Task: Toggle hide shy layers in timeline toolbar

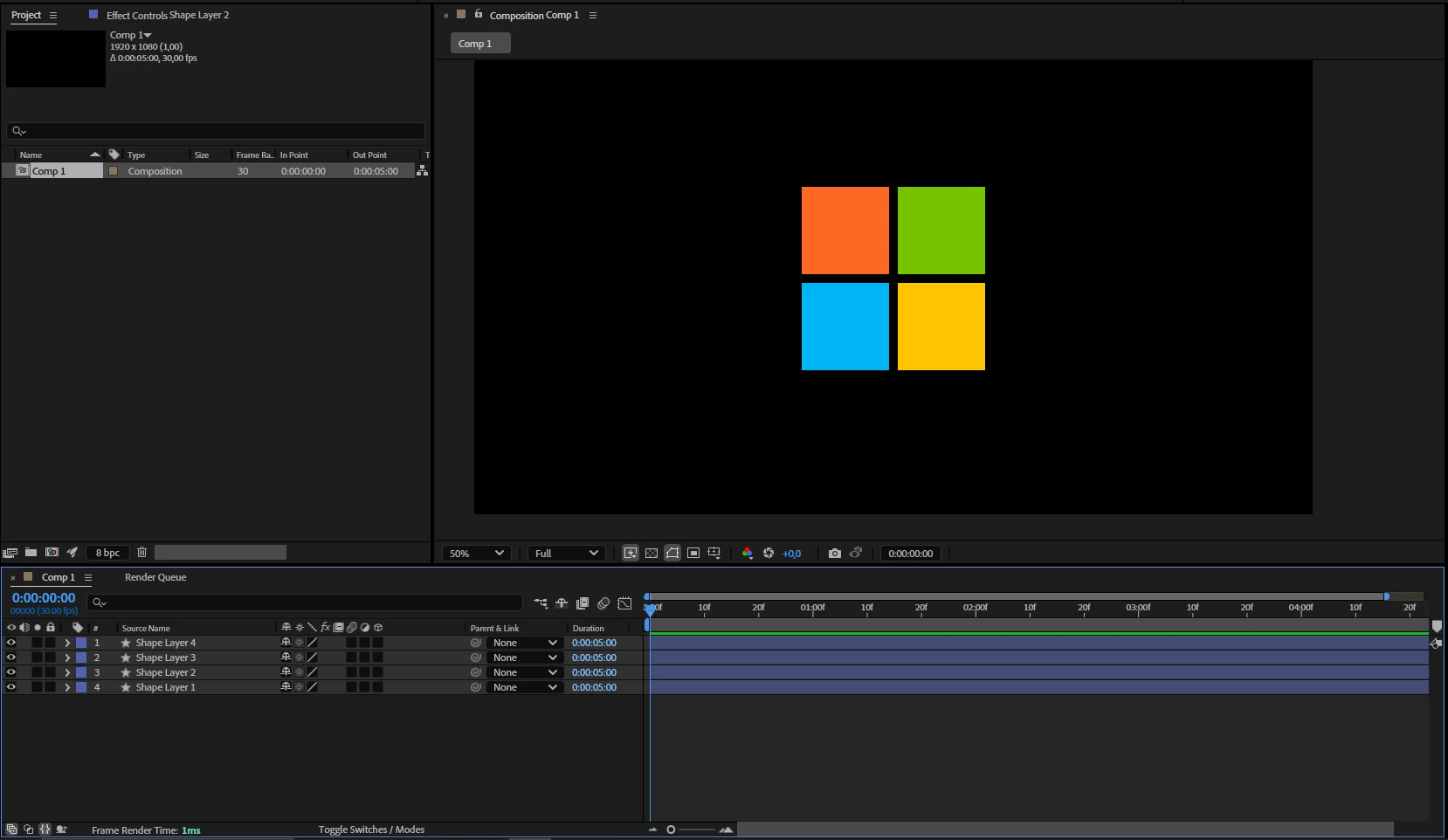Action: (x=562, y=603)
